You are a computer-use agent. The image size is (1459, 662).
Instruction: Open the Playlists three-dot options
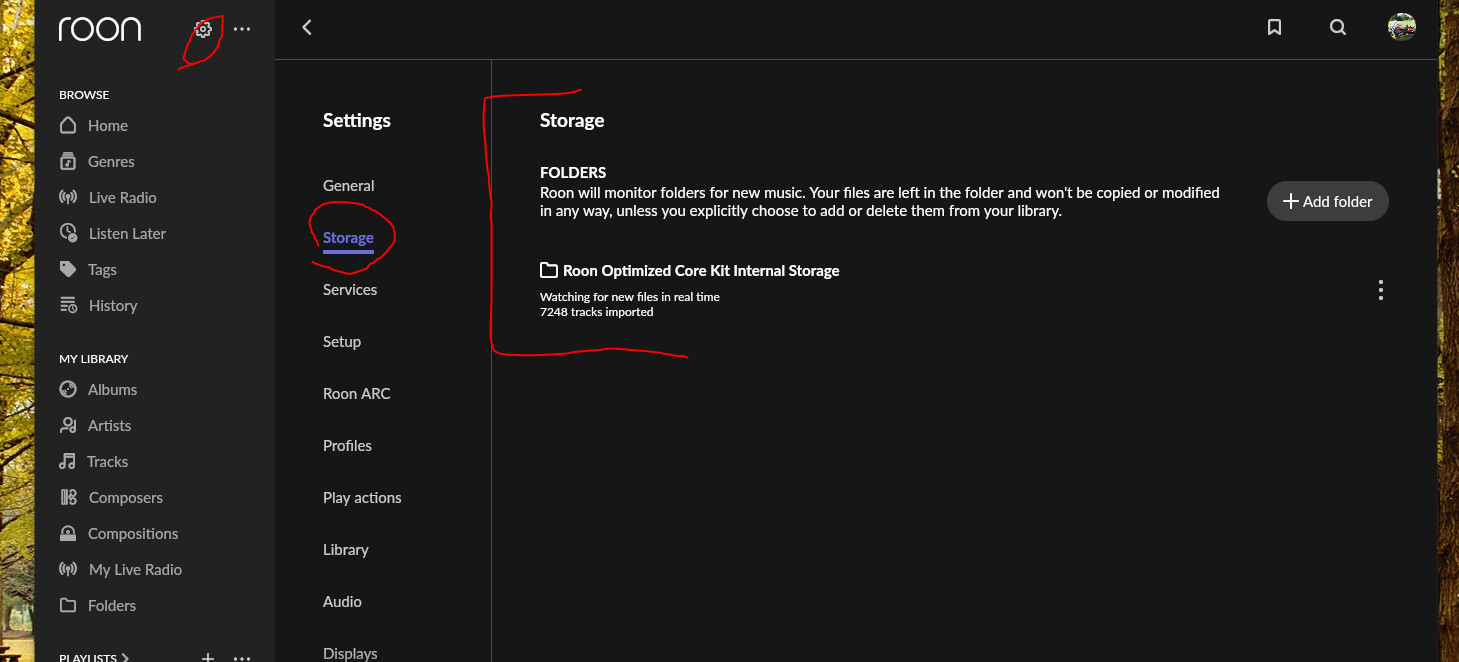click(242, 658)
